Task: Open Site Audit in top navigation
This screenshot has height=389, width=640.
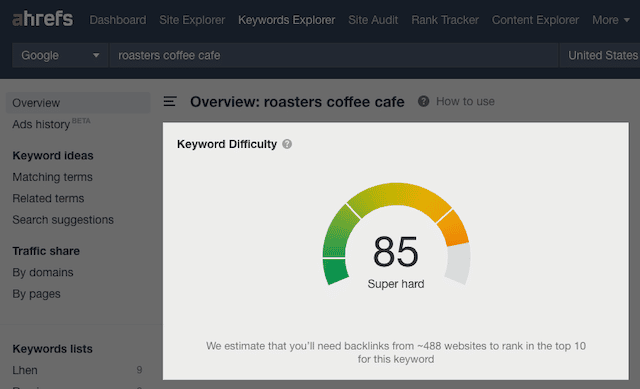Action: point(373,20)
